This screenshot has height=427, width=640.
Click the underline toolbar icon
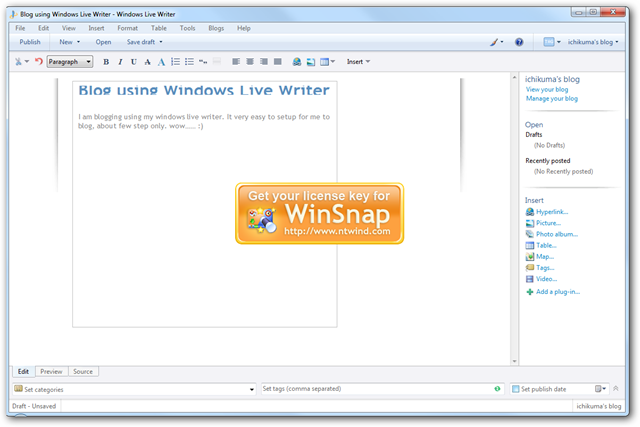pyautogui.click(x=134, y=62)
